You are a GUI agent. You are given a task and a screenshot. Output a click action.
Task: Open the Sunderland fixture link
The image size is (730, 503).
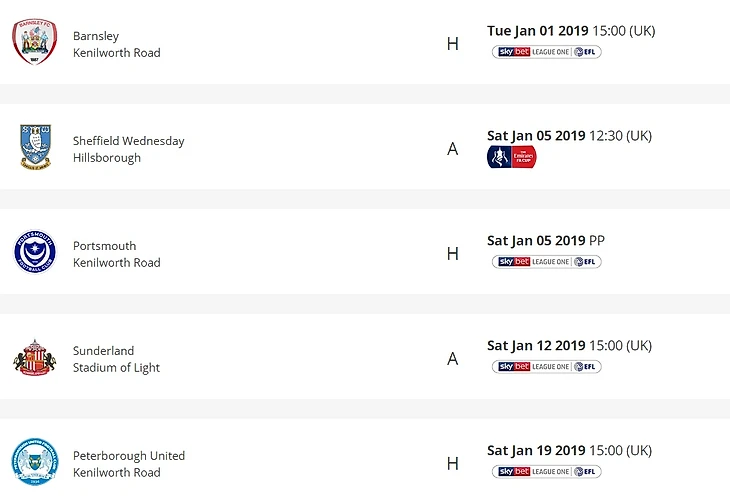(103, 351)
